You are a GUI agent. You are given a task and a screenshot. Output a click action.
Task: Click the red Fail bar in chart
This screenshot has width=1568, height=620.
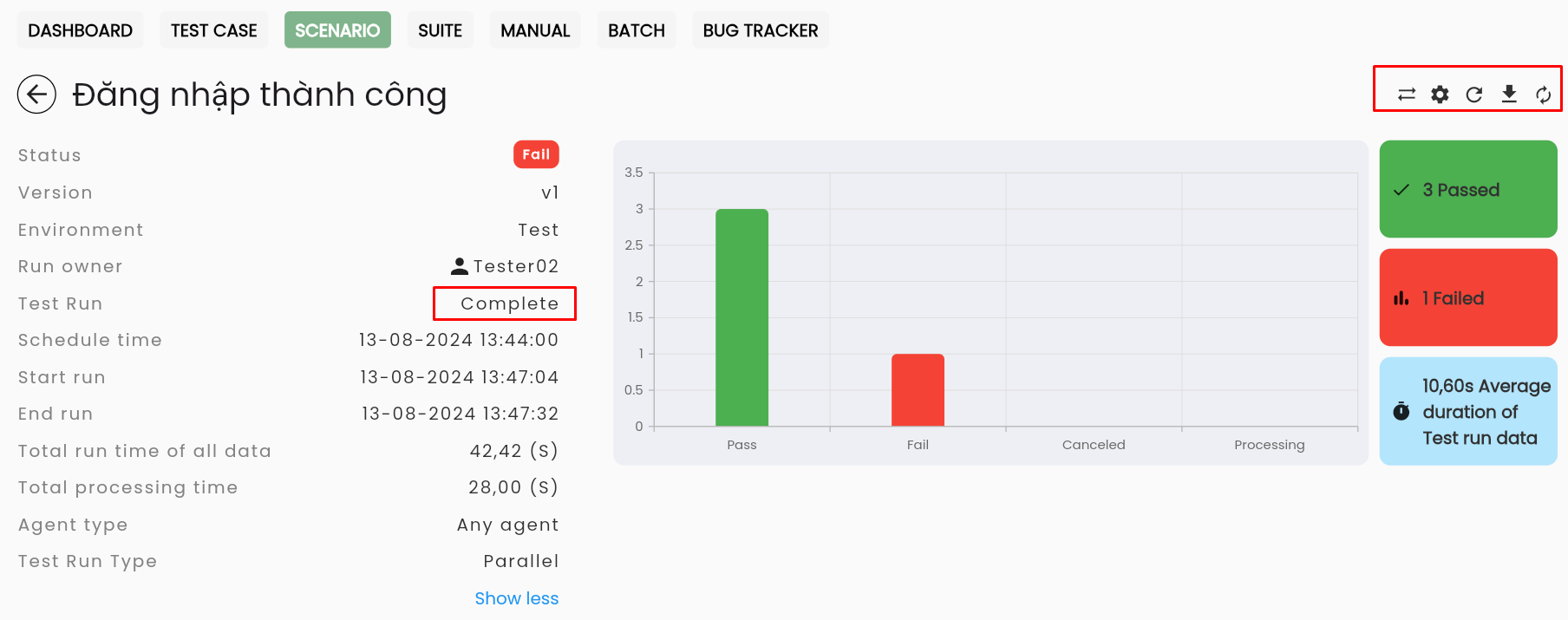[x=918, y=390]
